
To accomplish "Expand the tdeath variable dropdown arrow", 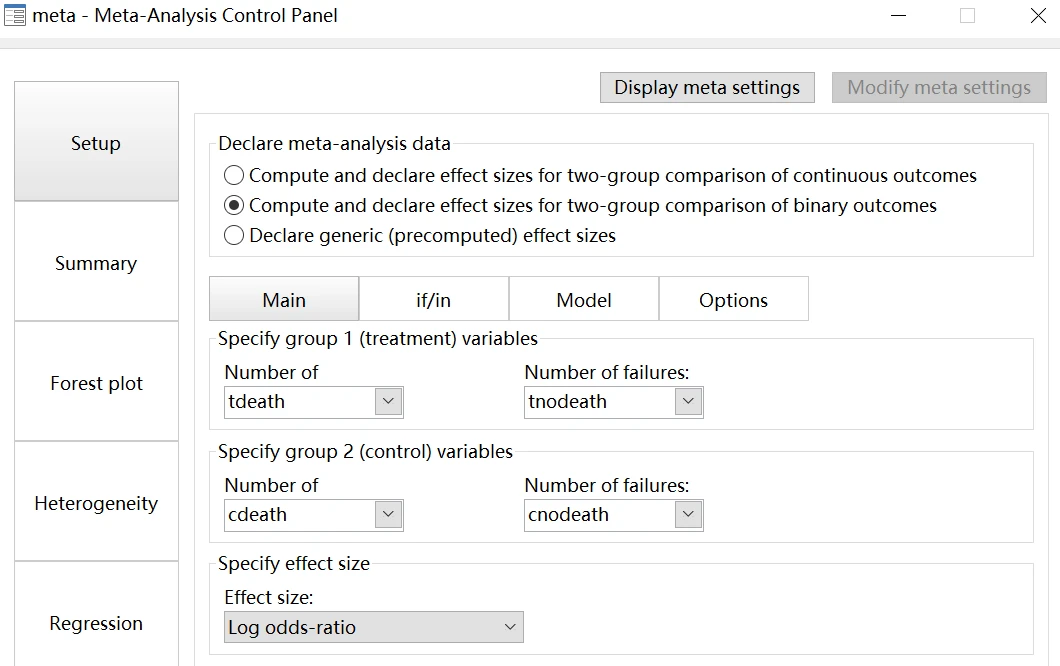I will tap(388, 402).
